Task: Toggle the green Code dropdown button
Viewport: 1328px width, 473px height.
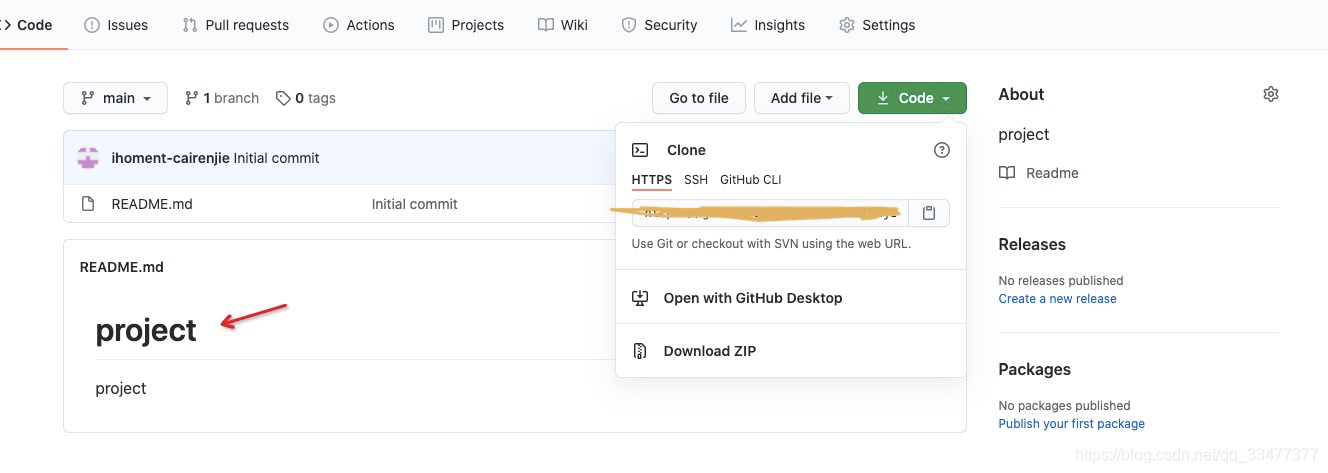Action: pos(912,98)
